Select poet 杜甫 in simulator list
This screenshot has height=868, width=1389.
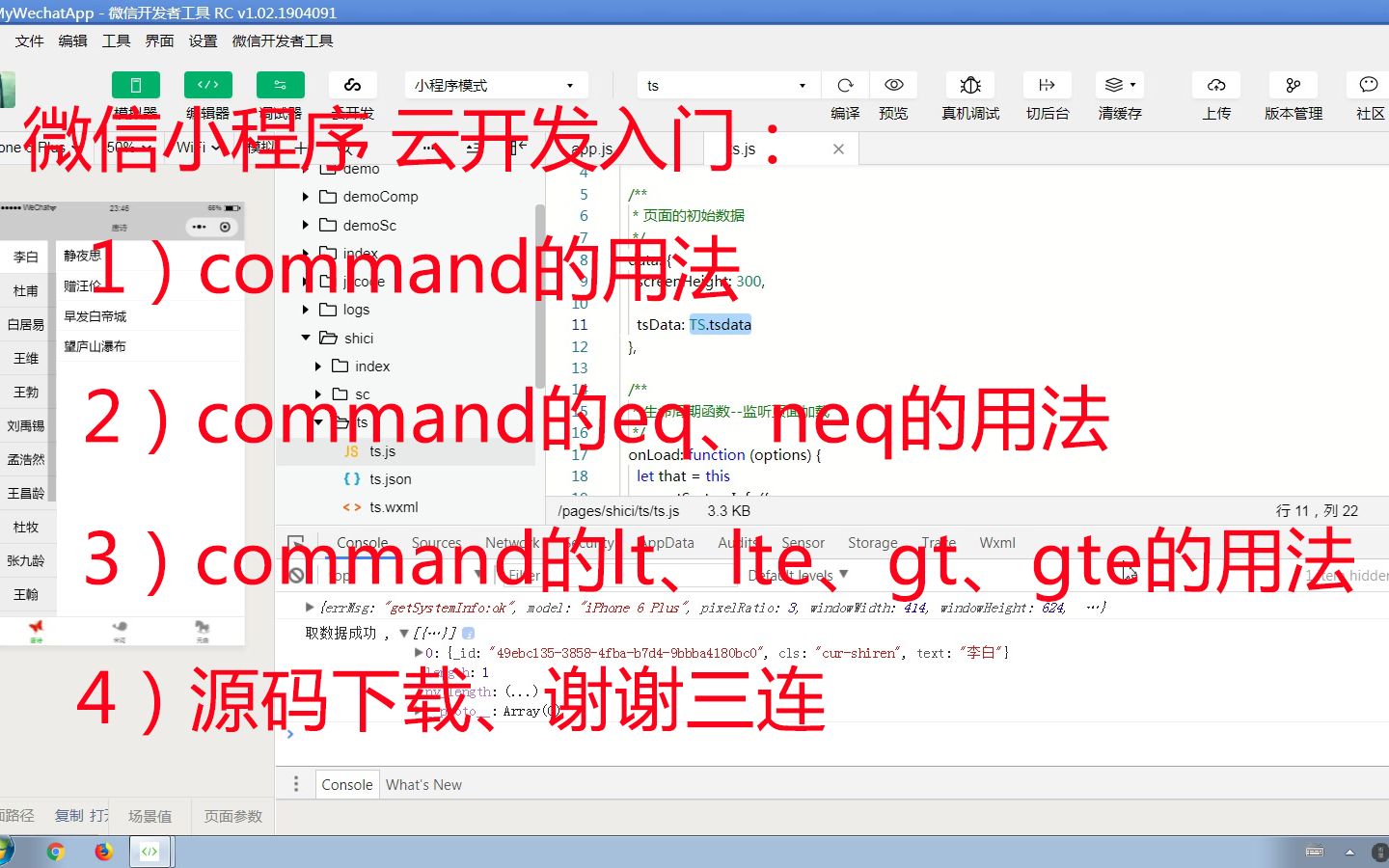coord(26,290)
